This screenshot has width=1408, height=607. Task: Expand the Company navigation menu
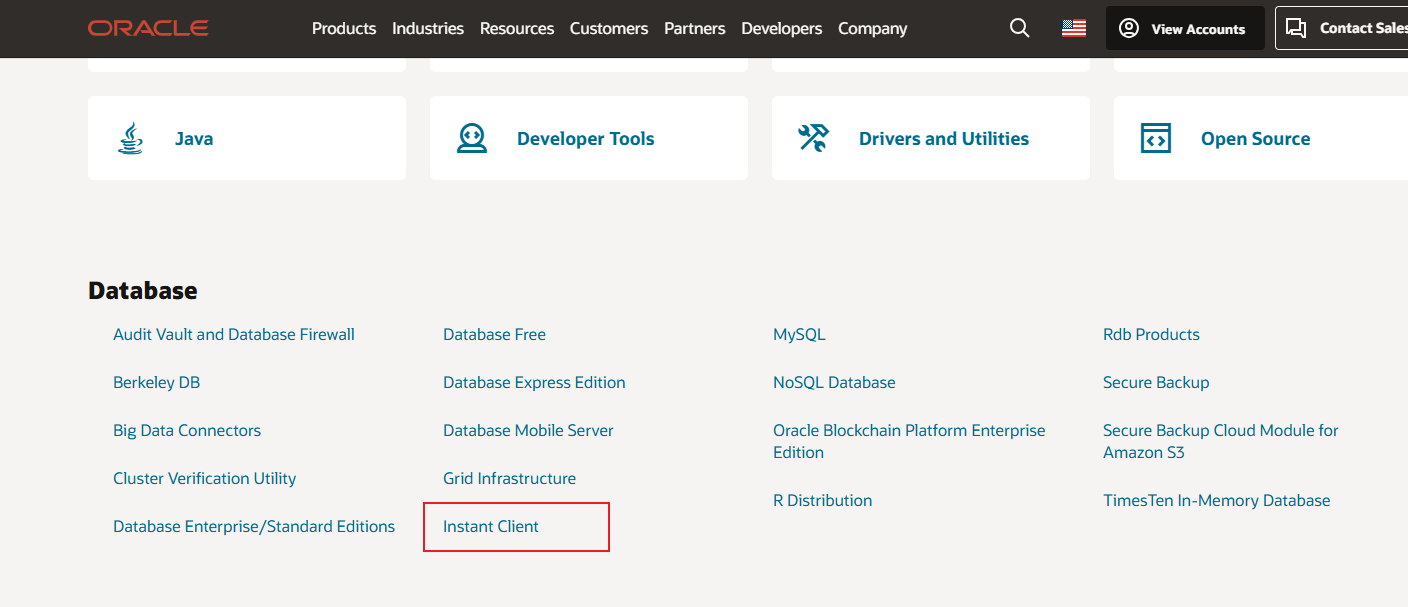(x=872, y=28)
